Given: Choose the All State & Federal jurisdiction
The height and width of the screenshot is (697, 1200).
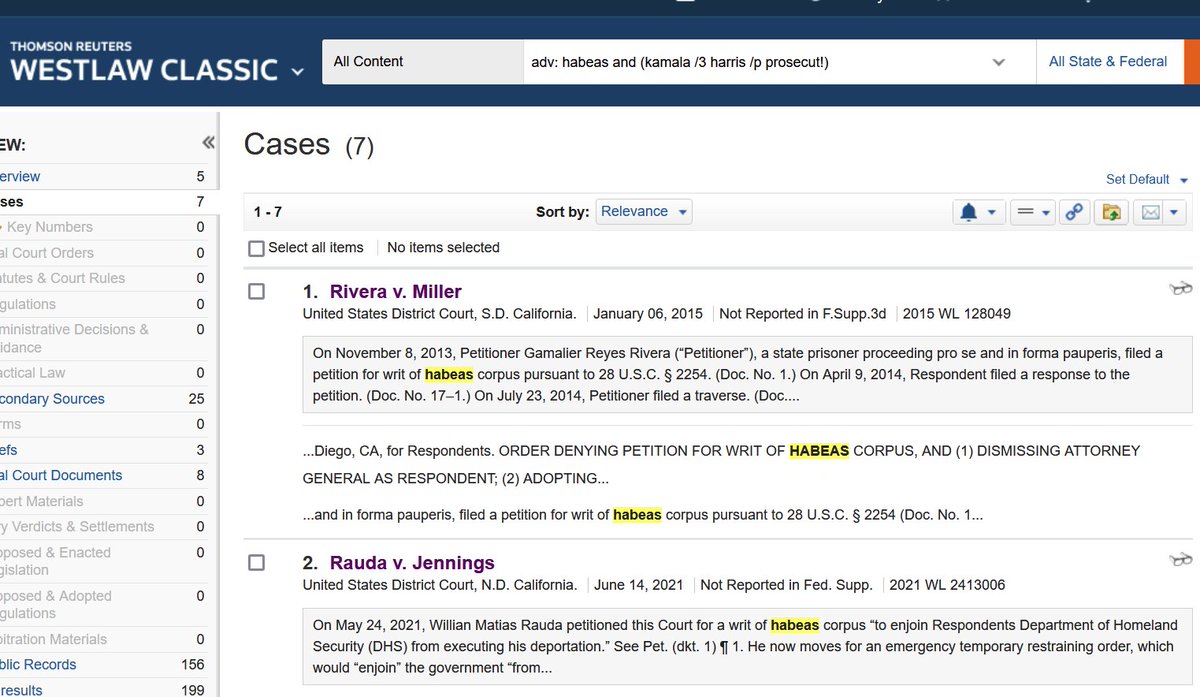Looking at the screenshot, I should tap(1108, 61).
